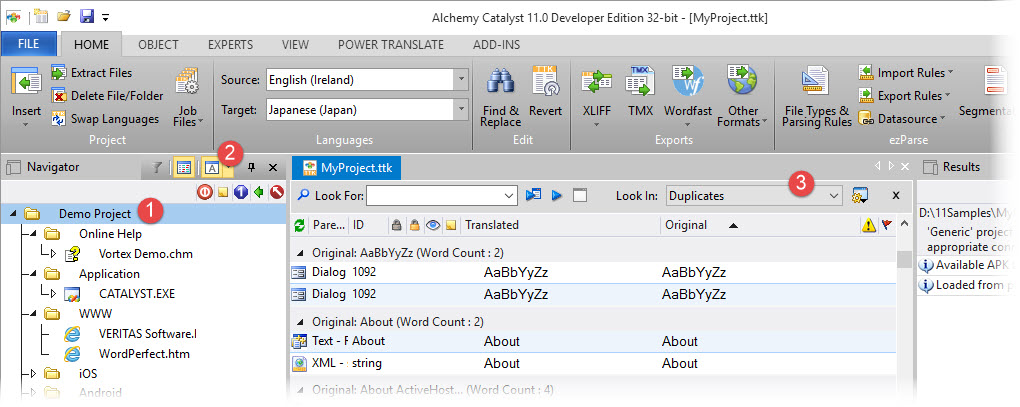Click the New project icon in title bar
The image size is (1020, 407).
click(41, 16)
